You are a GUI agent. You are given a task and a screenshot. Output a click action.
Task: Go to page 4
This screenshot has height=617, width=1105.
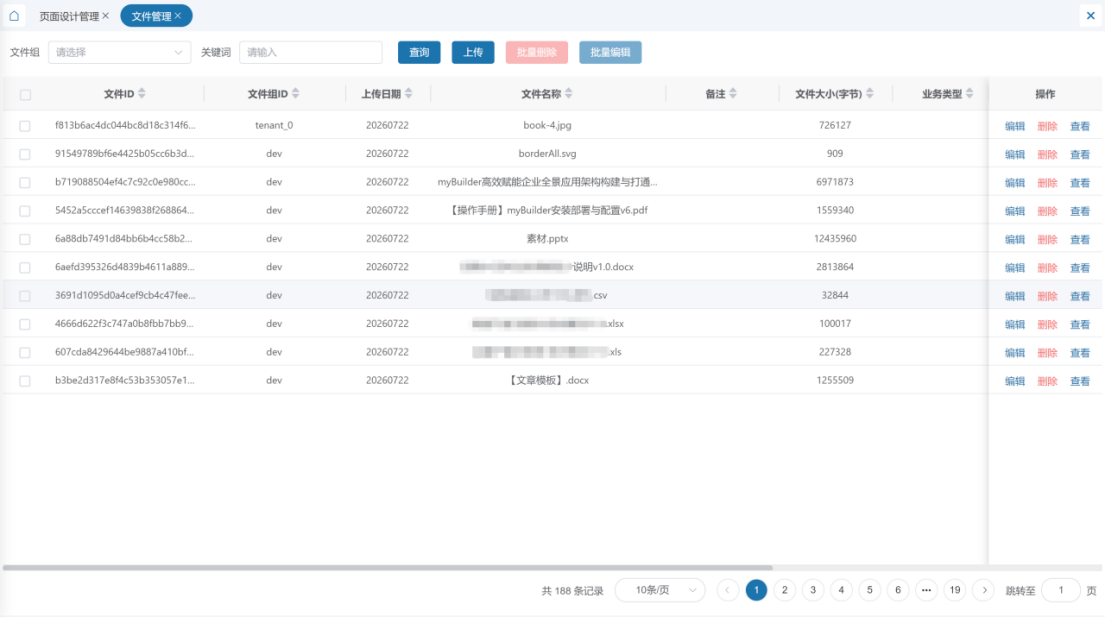[841, 590]
